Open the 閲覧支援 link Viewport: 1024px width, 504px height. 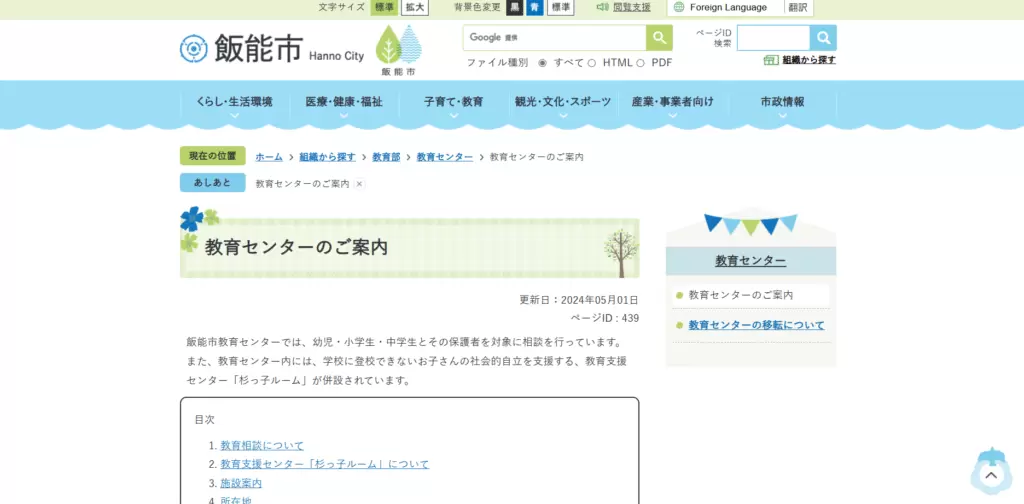(x=632, y=7)
